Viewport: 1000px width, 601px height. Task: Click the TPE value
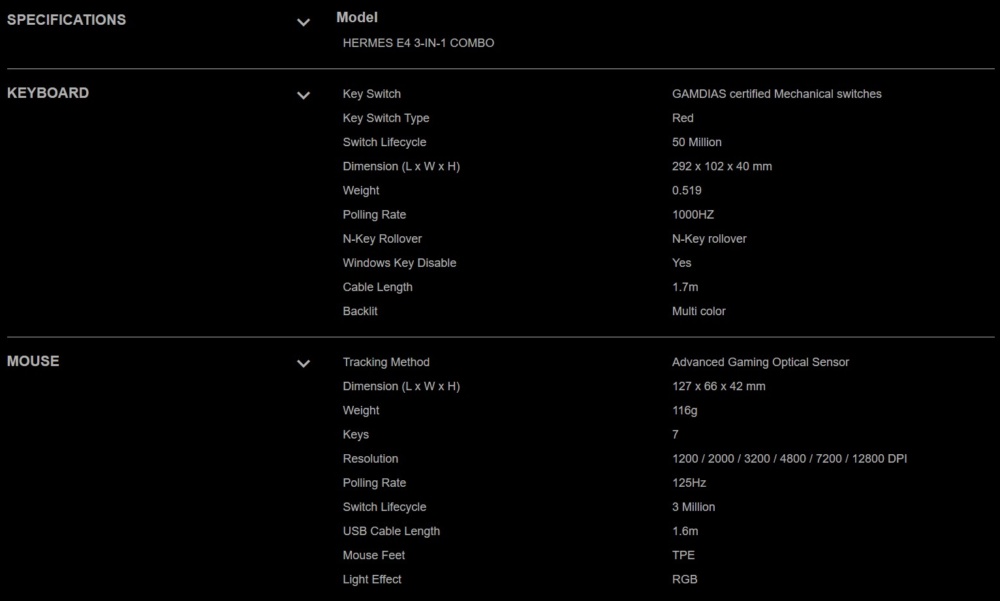point(683,556)
